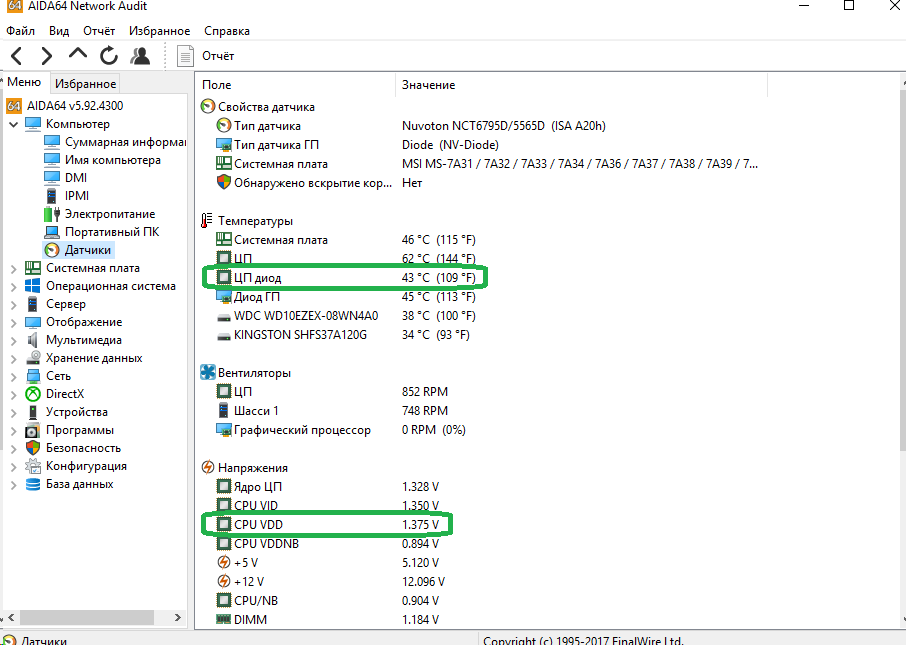
Task: Select the CPU VDD voltage row
Action: 327,525
